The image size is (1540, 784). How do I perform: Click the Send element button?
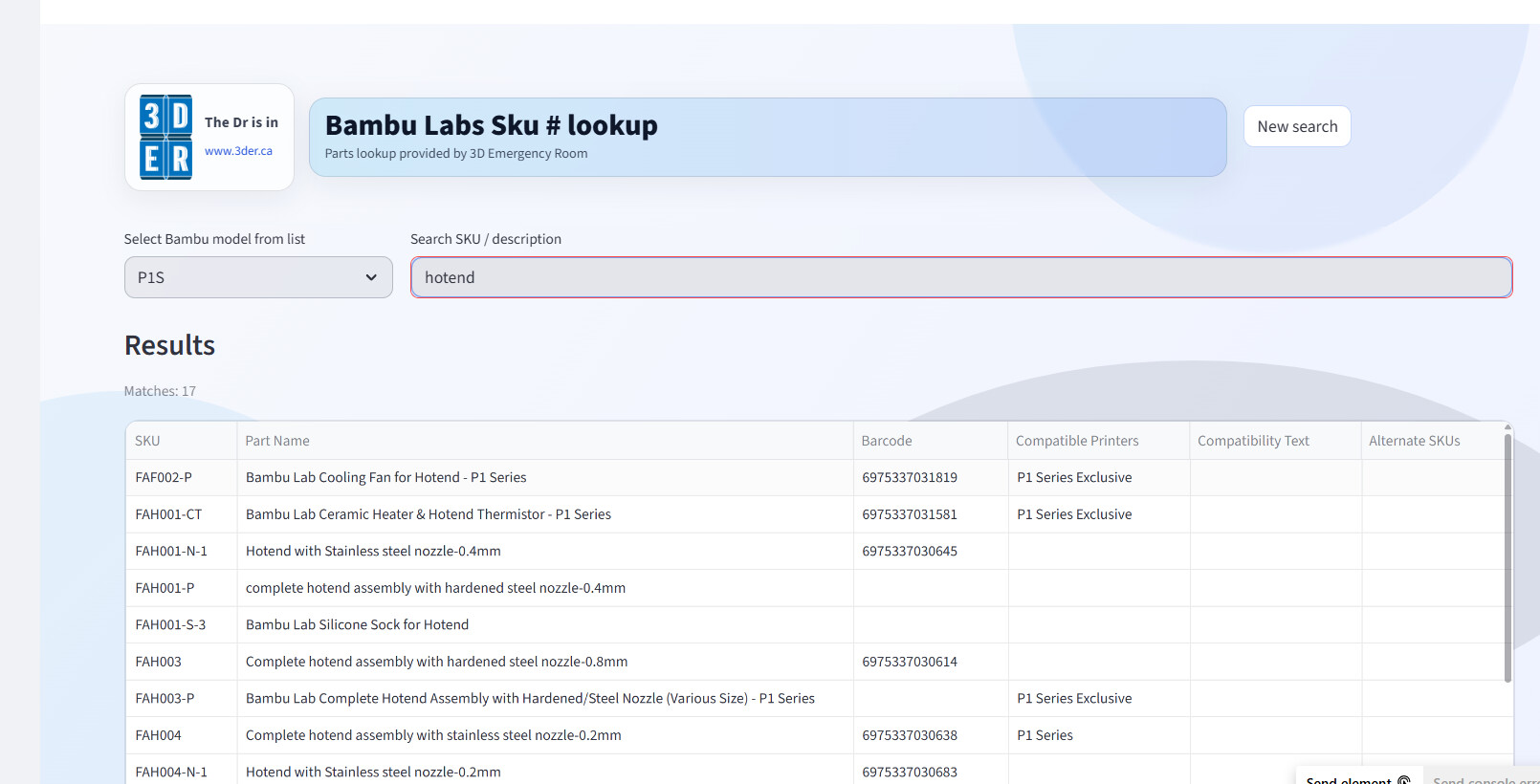point(1357,778)
